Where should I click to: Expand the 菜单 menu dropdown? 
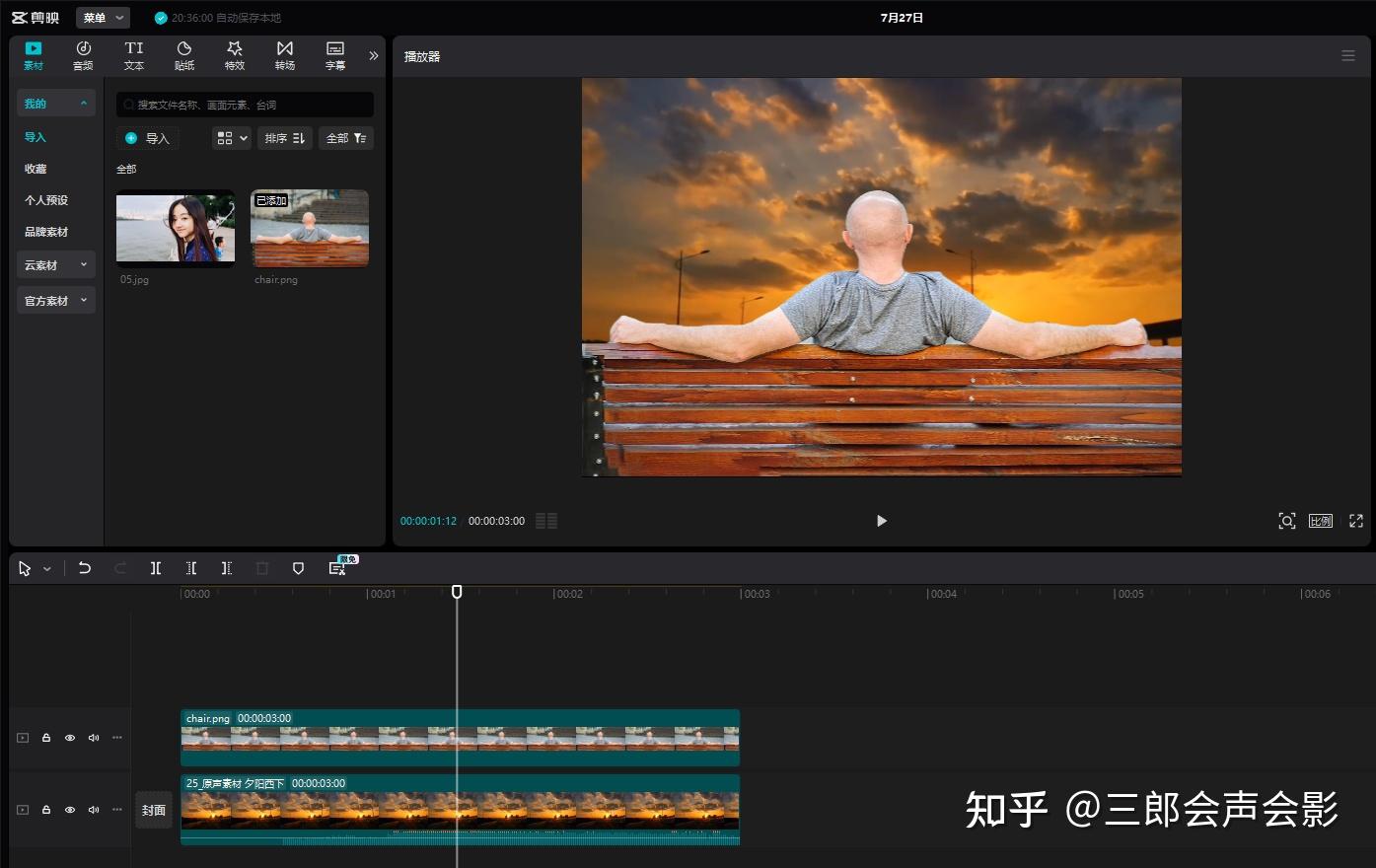[104, 18]
